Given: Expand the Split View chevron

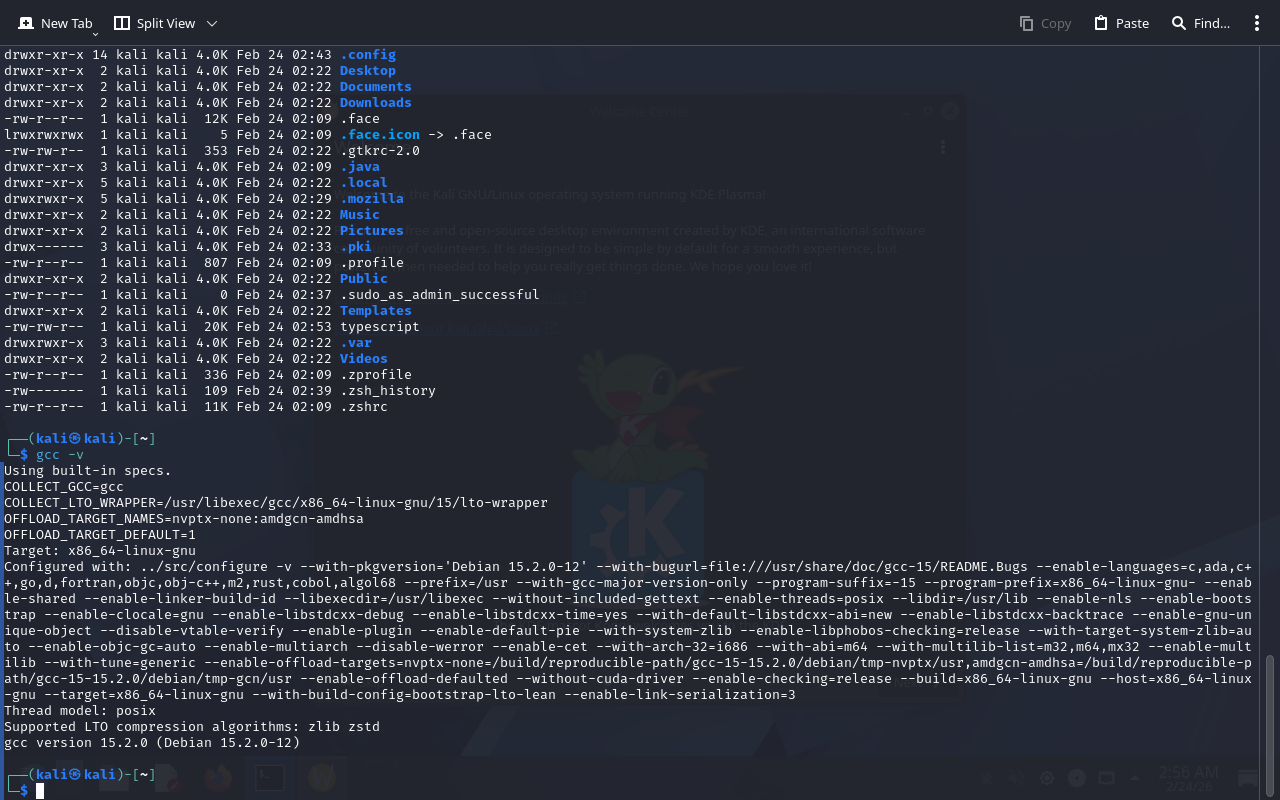Looking at the screenshot, I should tap(211, 23).
